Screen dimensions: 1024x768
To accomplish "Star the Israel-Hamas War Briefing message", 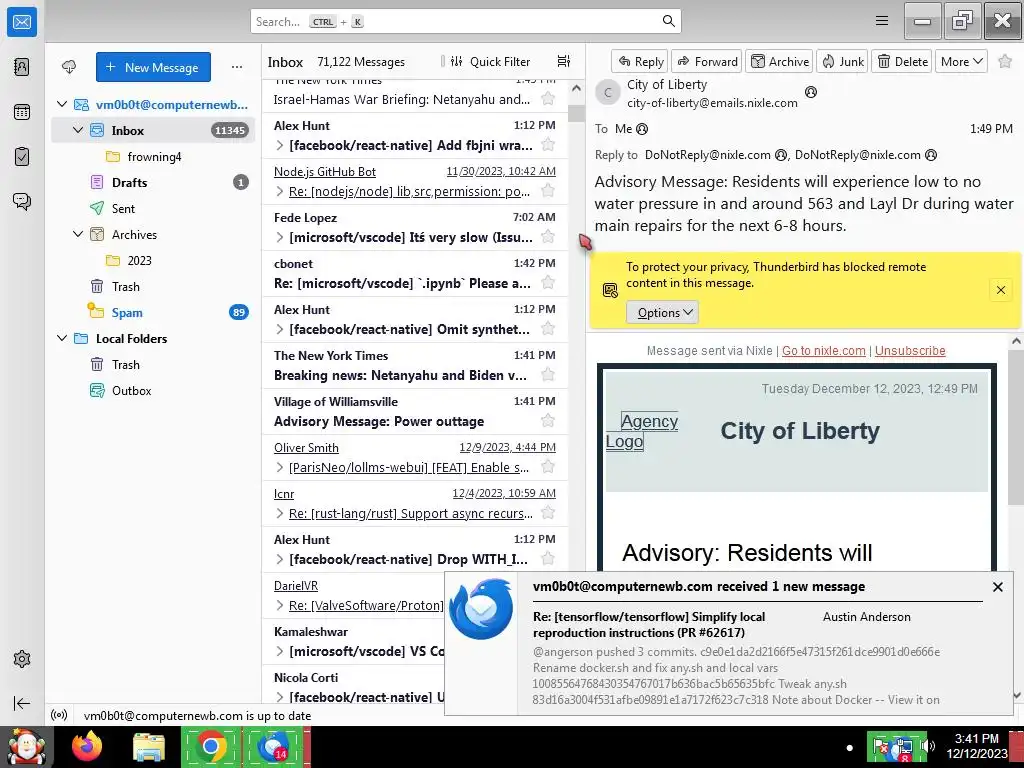I will click(x=548, y=99).
